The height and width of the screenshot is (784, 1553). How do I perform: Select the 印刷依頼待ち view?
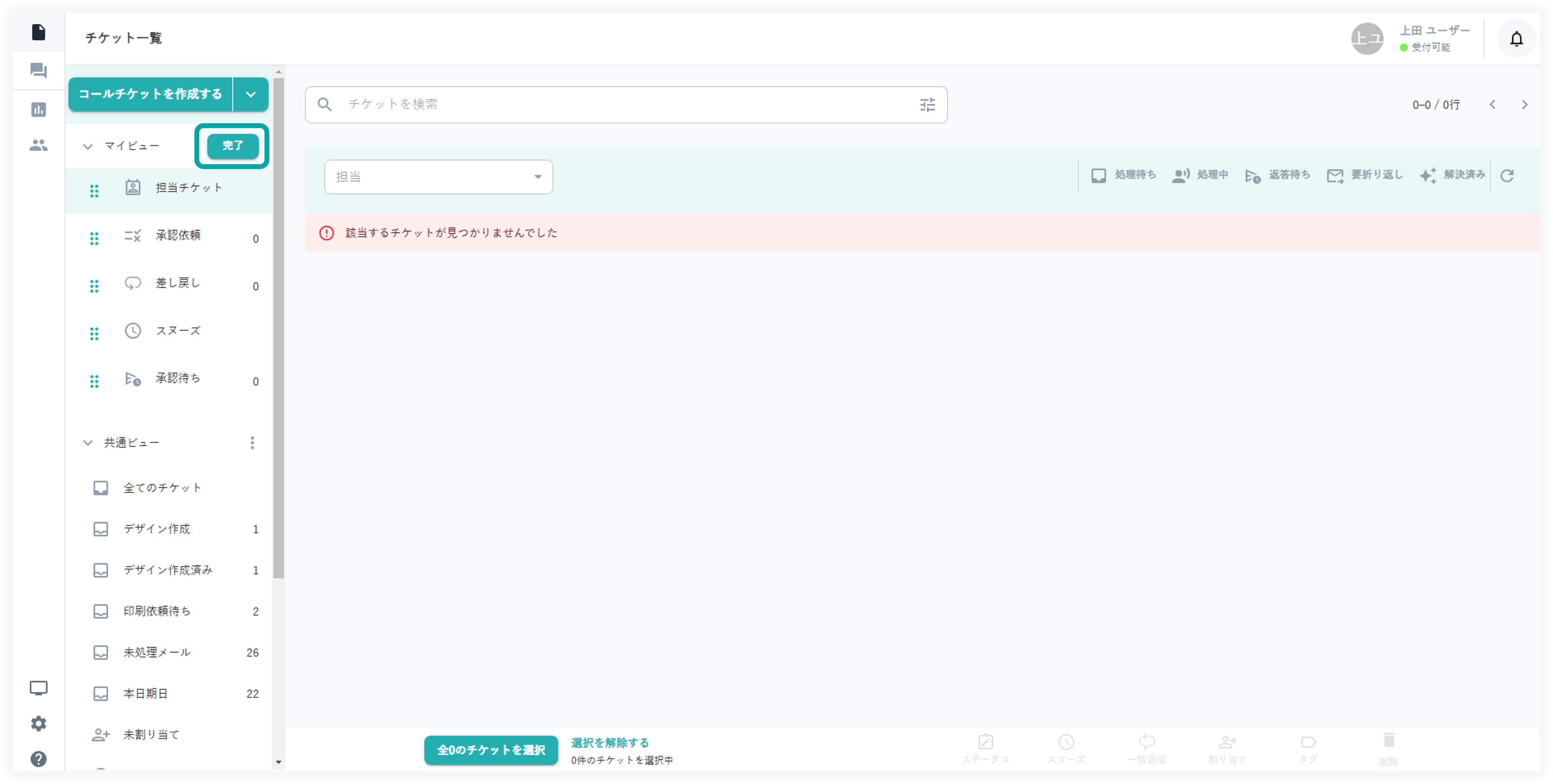tap(157, 611)
